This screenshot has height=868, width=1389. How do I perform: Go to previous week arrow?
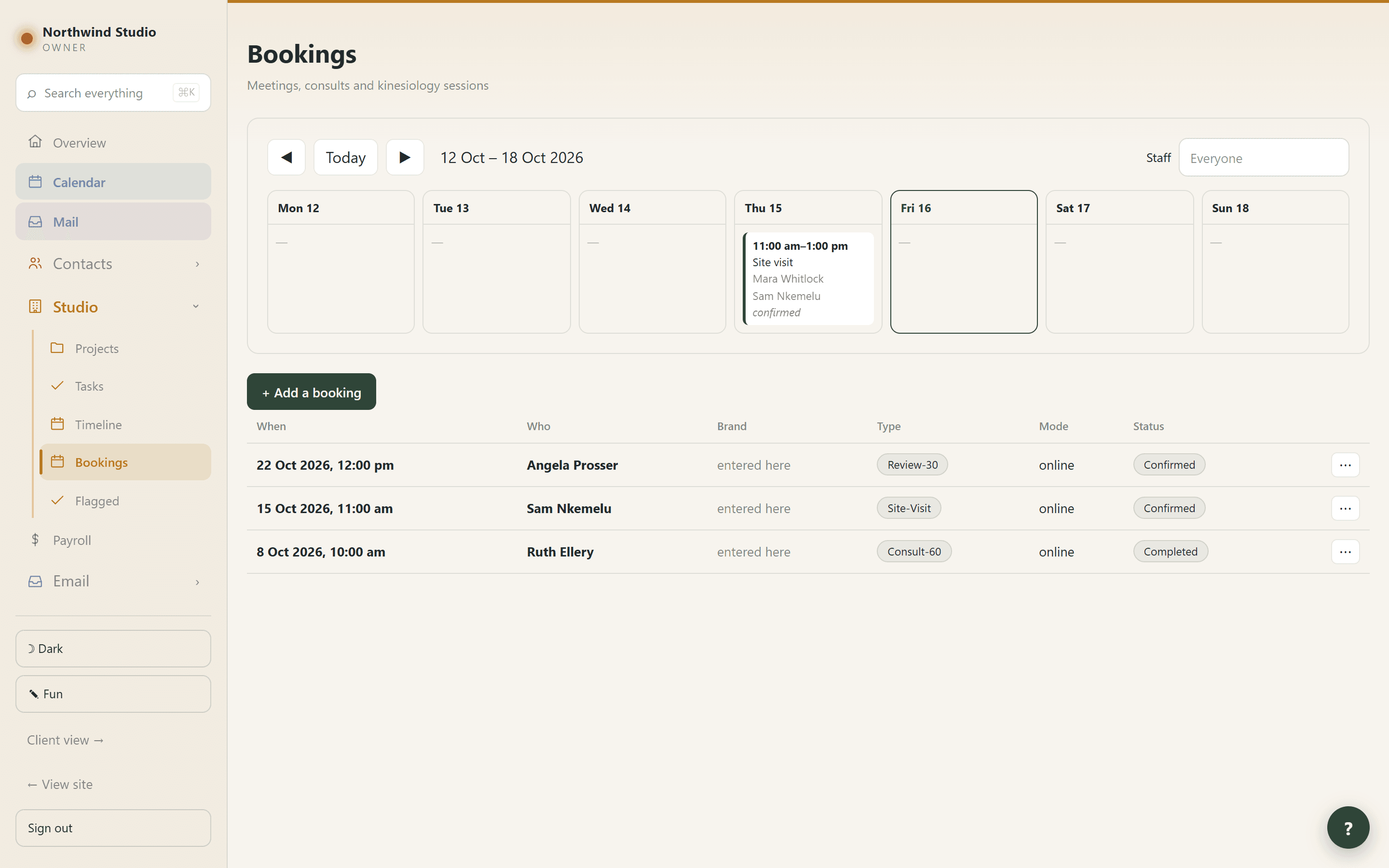click(x=286, y=157)
